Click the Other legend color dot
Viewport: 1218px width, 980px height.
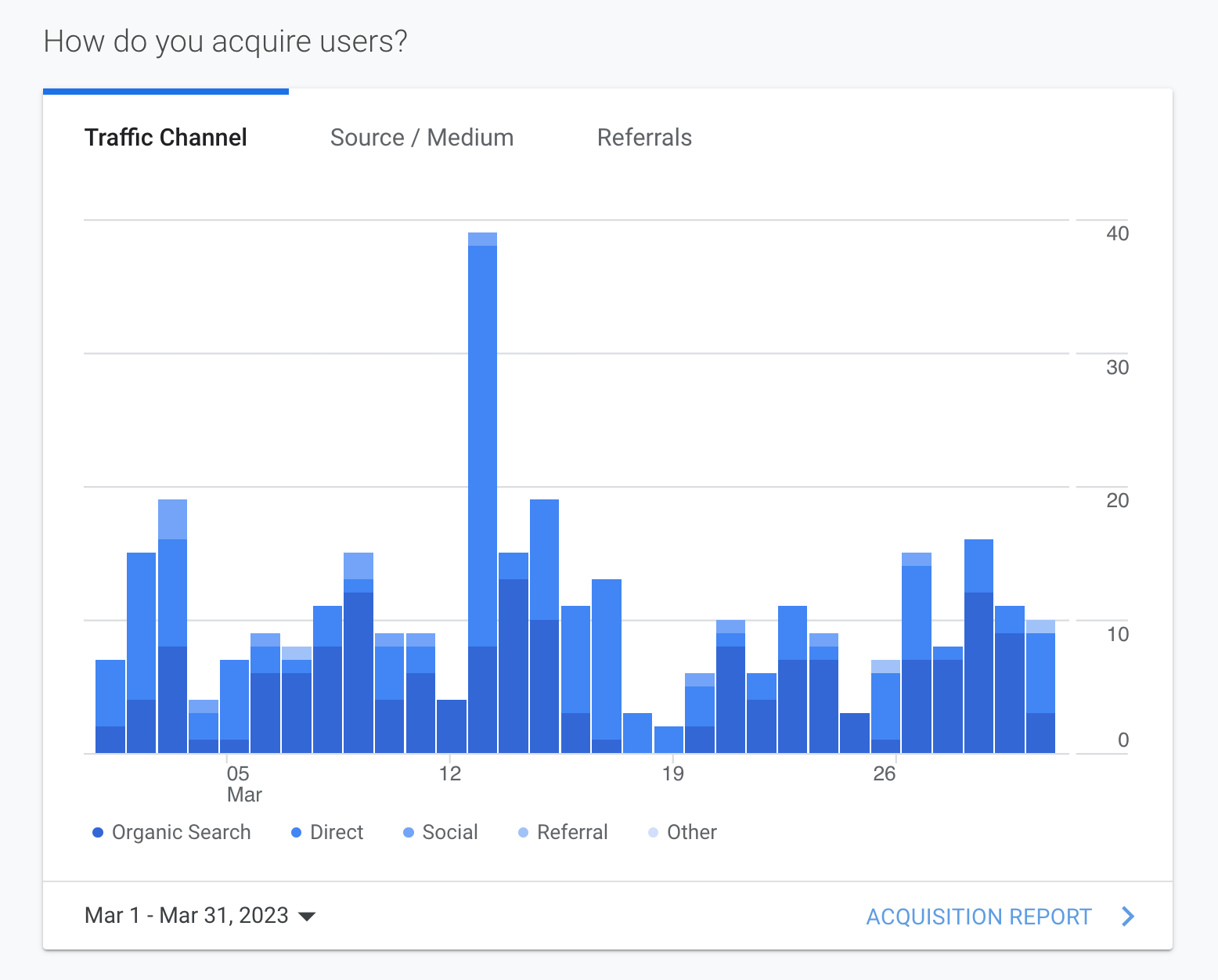pos(653,833)
